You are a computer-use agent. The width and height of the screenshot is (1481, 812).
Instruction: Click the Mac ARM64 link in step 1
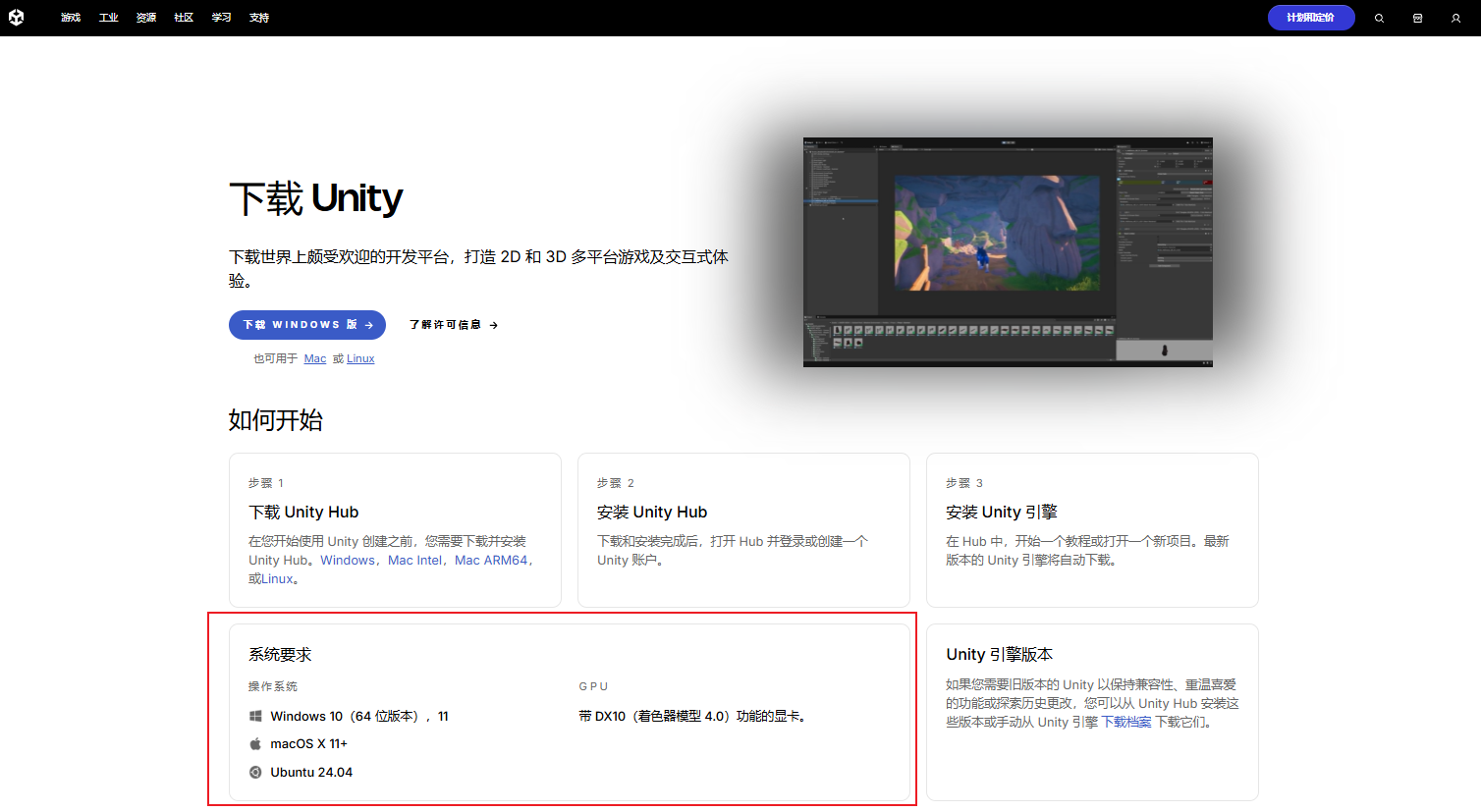492,560
